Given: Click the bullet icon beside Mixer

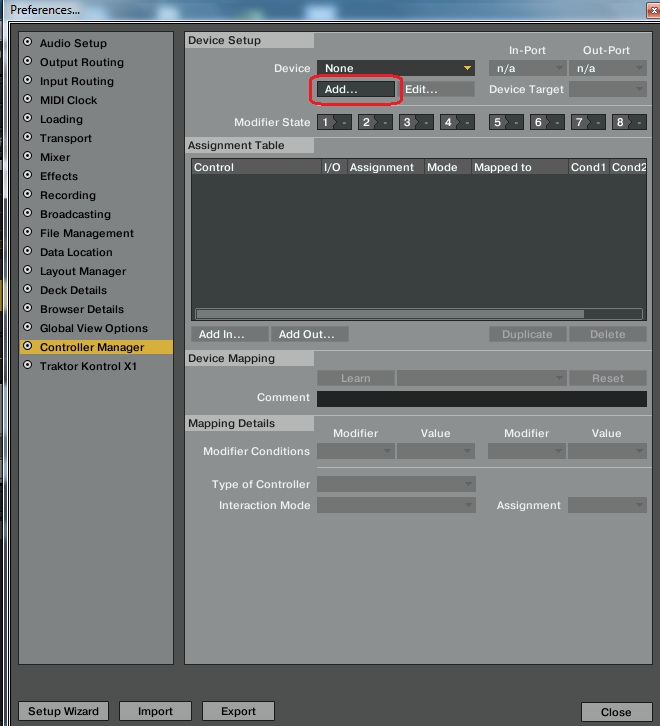Looking at the screenshot, I should click(28, 156).
